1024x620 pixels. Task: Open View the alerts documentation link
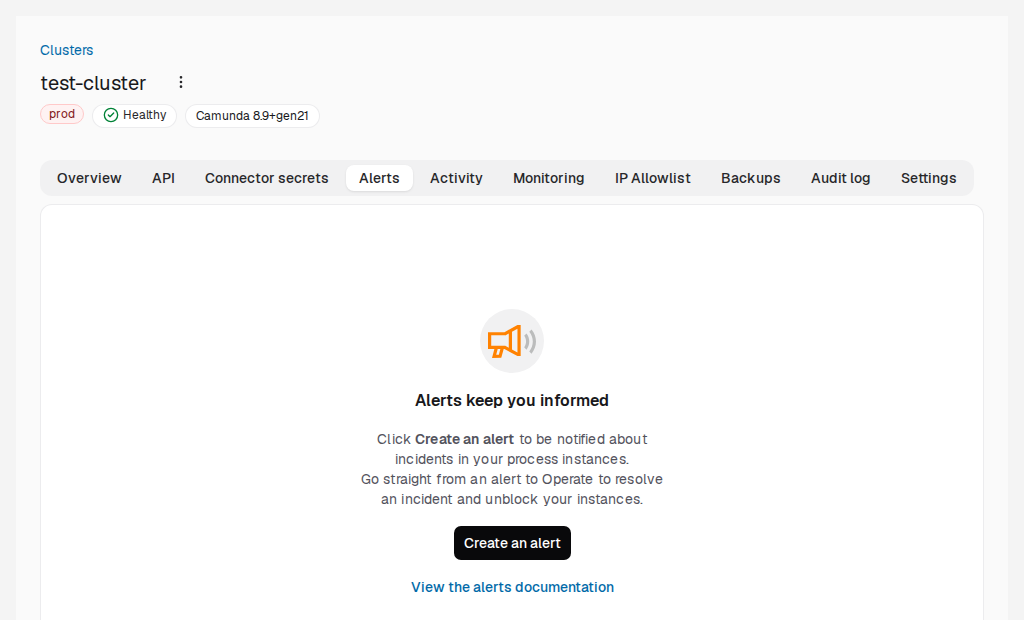tap(512, 587)
